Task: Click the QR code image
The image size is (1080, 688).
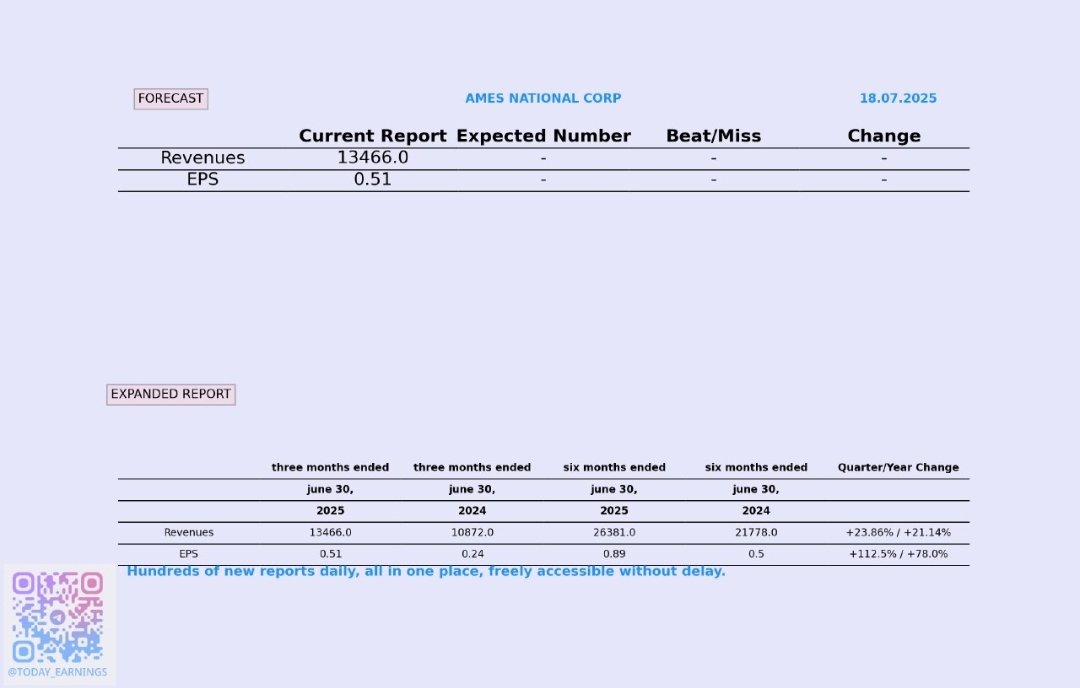Action: [58, 616]
